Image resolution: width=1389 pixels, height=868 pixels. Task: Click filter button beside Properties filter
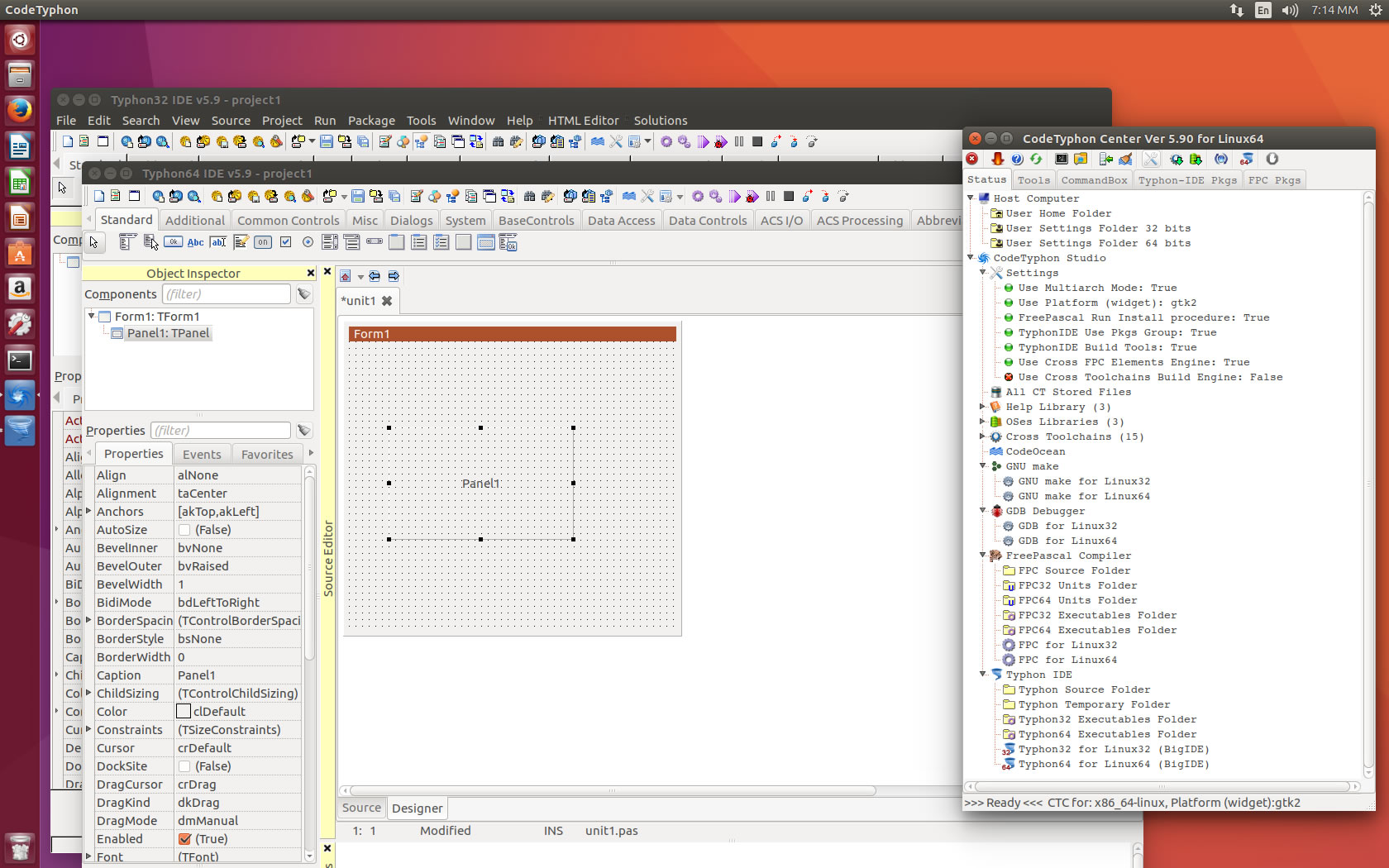304,431
